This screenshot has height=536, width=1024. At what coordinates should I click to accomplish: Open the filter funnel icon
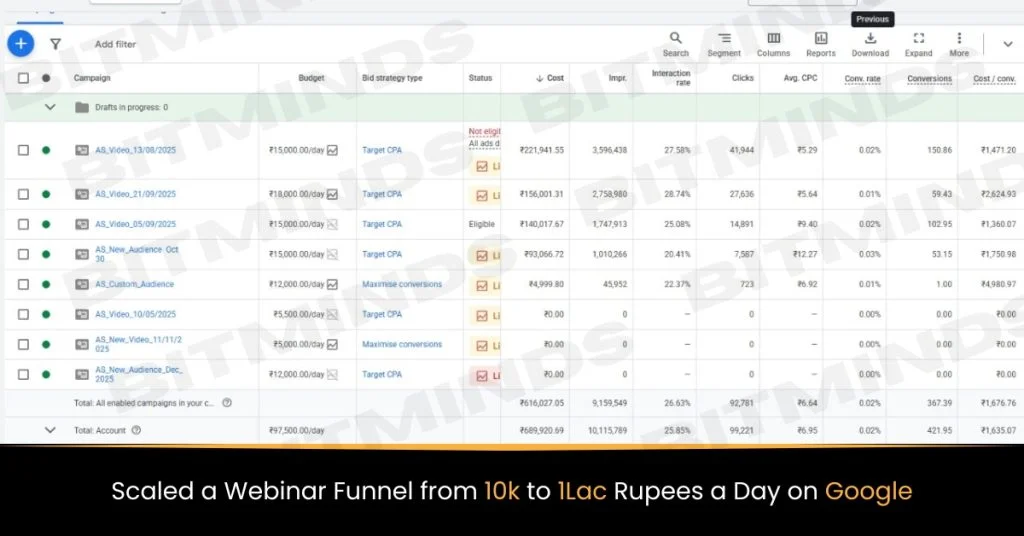coord(56,44)
